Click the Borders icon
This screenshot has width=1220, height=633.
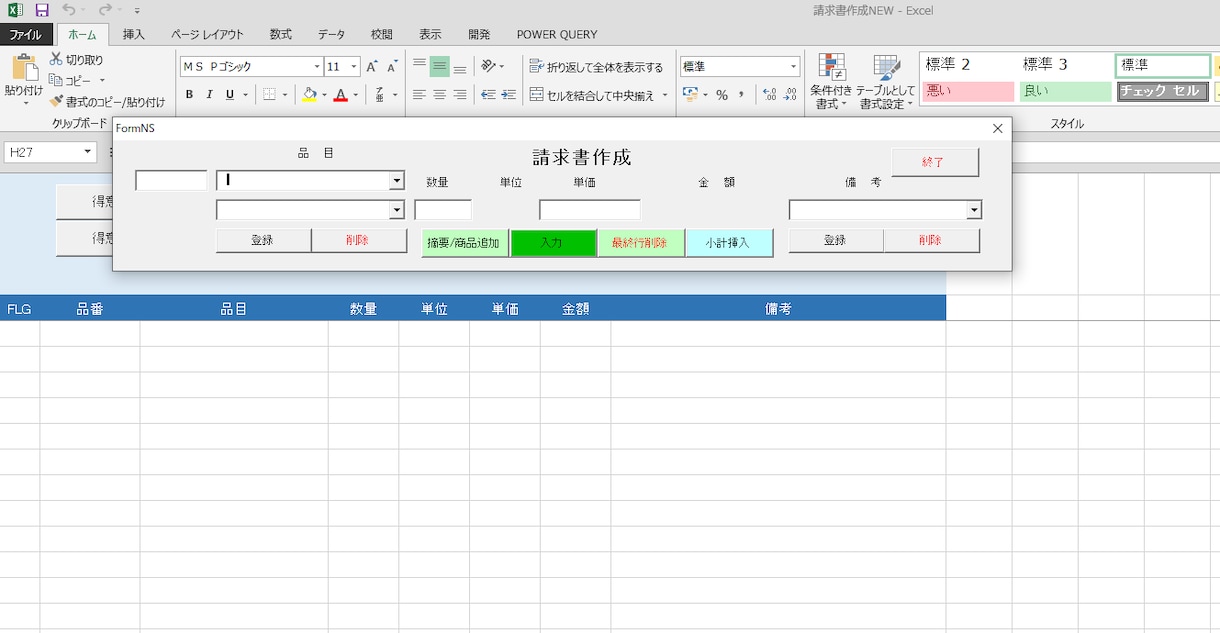(269, 95)
